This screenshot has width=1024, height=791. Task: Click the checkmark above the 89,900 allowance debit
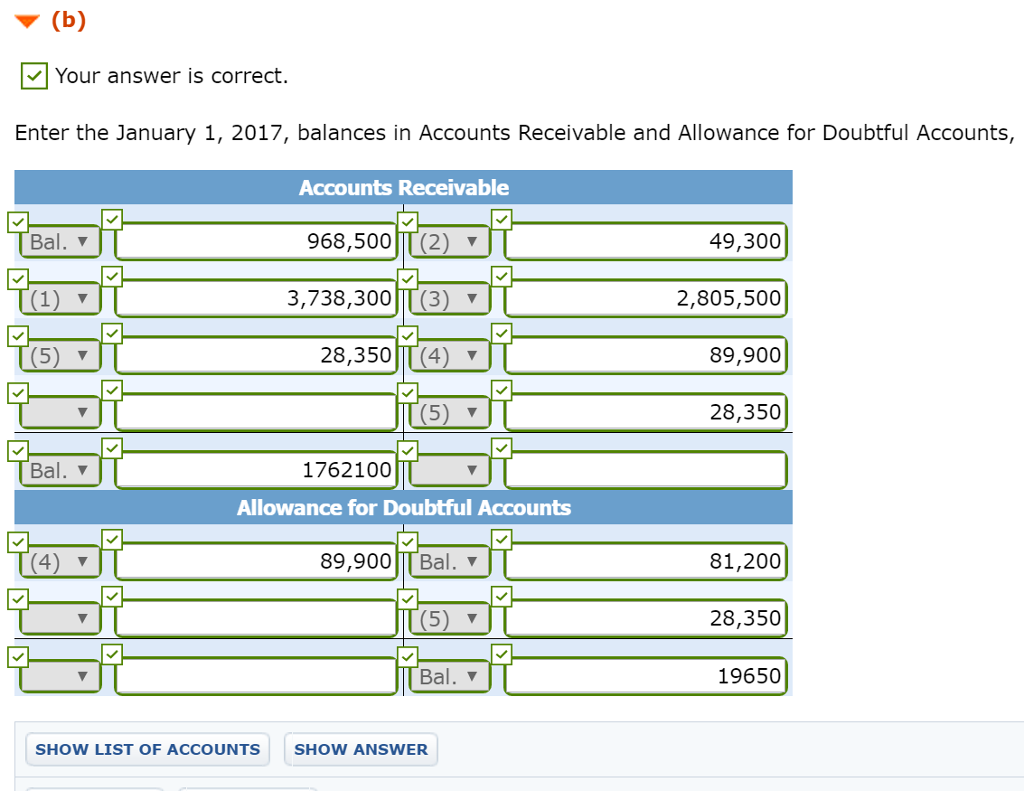[x=112, y=538]
